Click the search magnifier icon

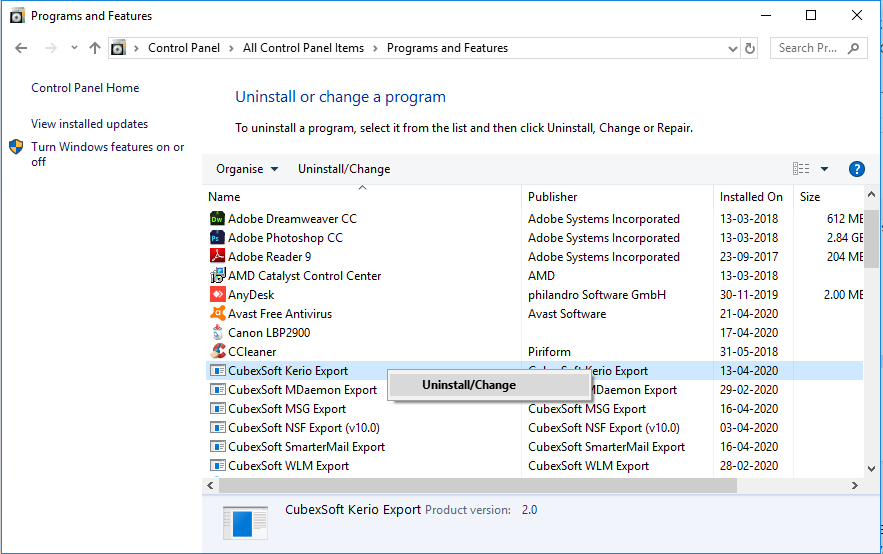tap(854, 48)
